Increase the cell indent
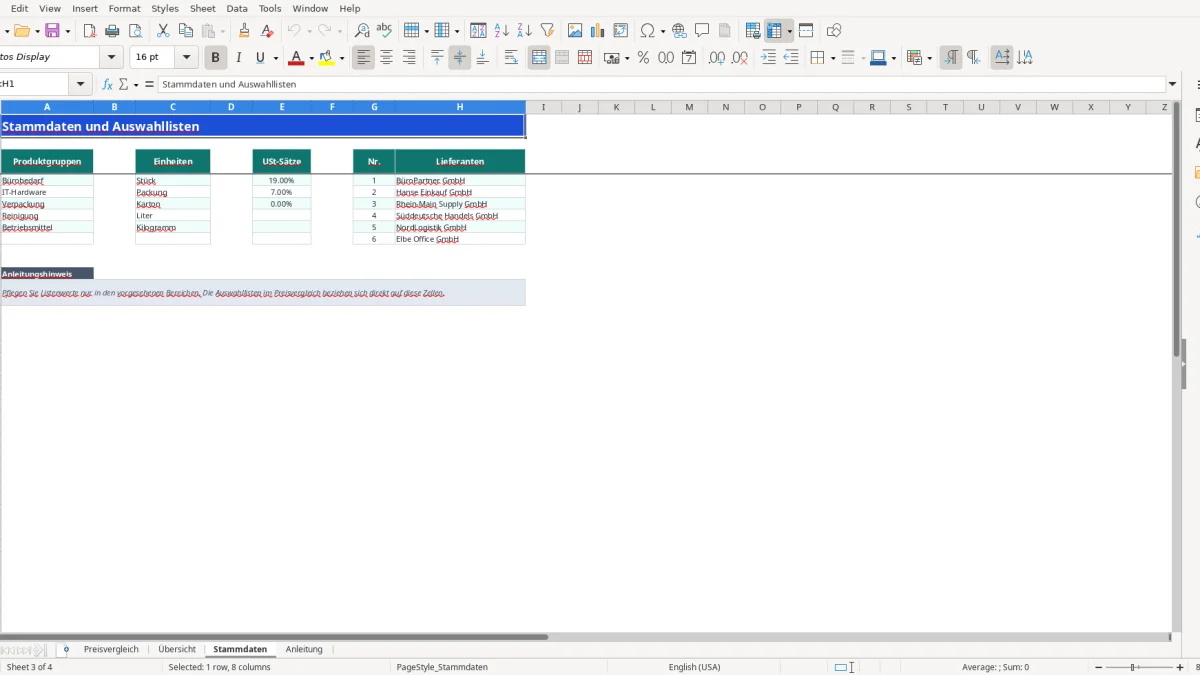Image resolution: width=1200 pixels, height=675 pixels. coord(768,58)
